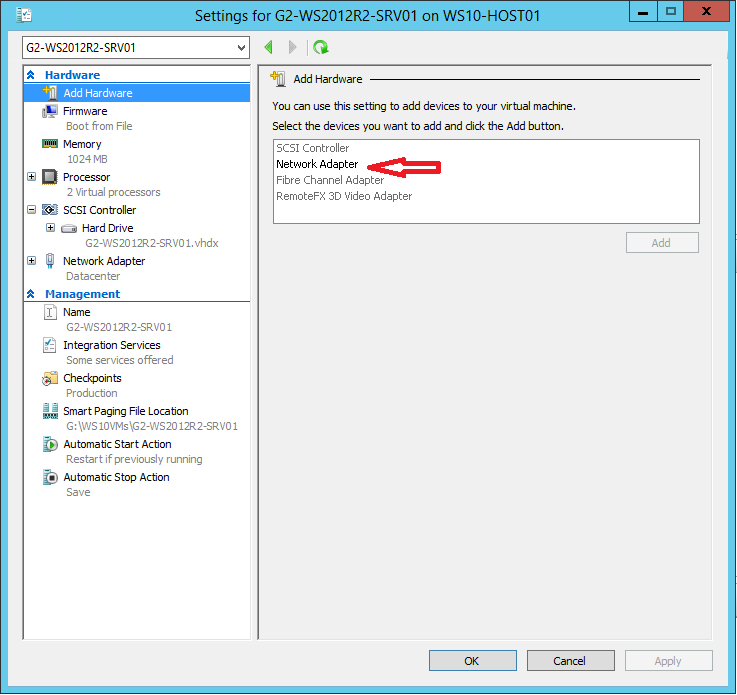The height and width of the screenshot is (695, 737).
Task: Click the Checkpoints icon
Action: (50, 378)
